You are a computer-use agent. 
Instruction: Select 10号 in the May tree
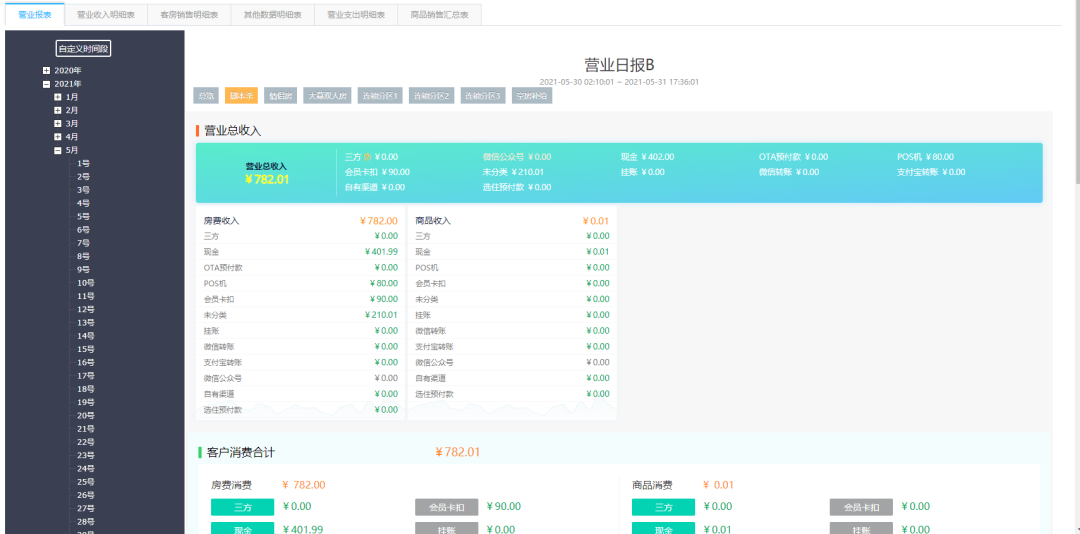tap(85, 283)
